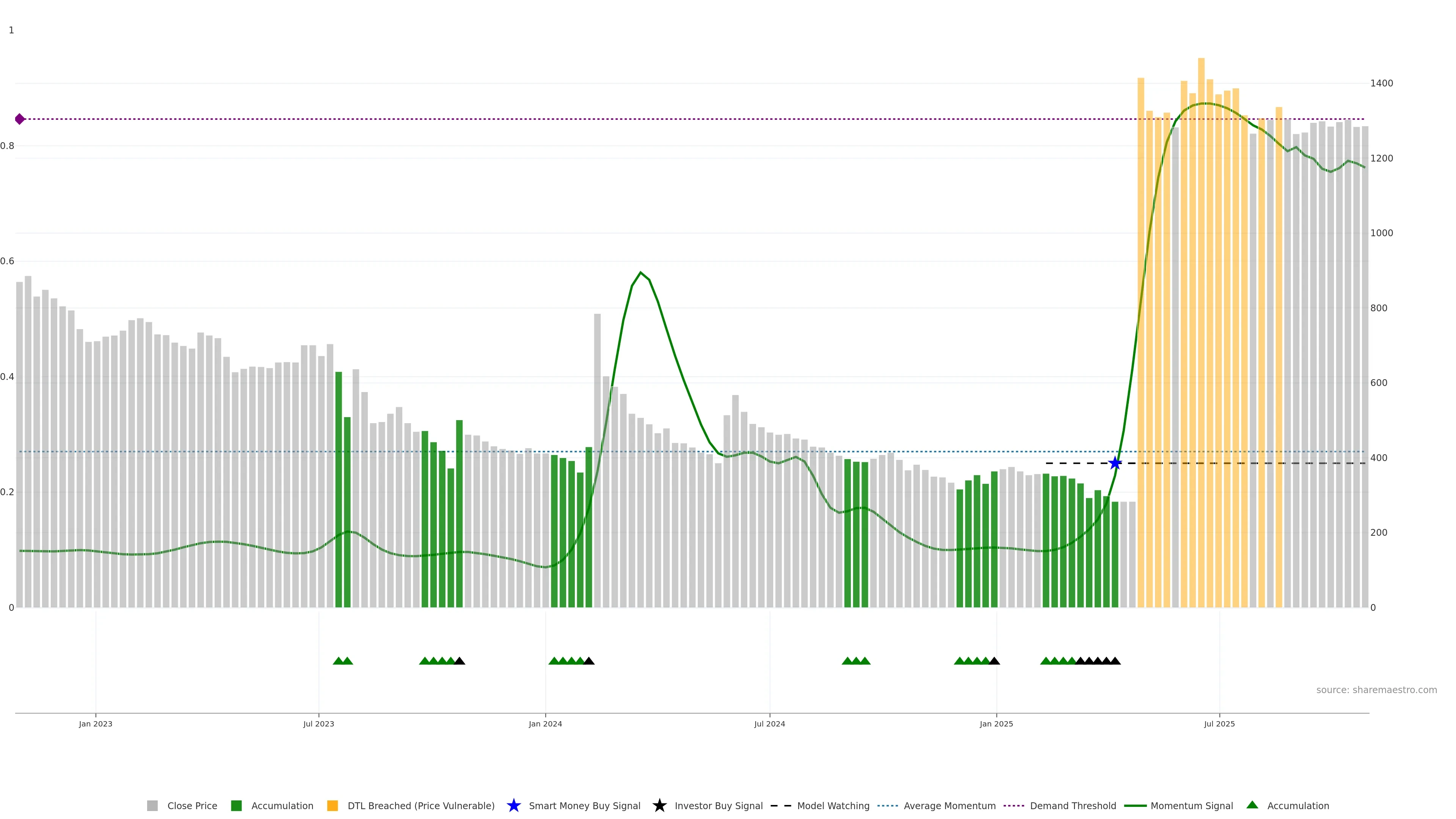Click the gray Close Price legend swatch
1456x819 pixels.
point(152,805)
